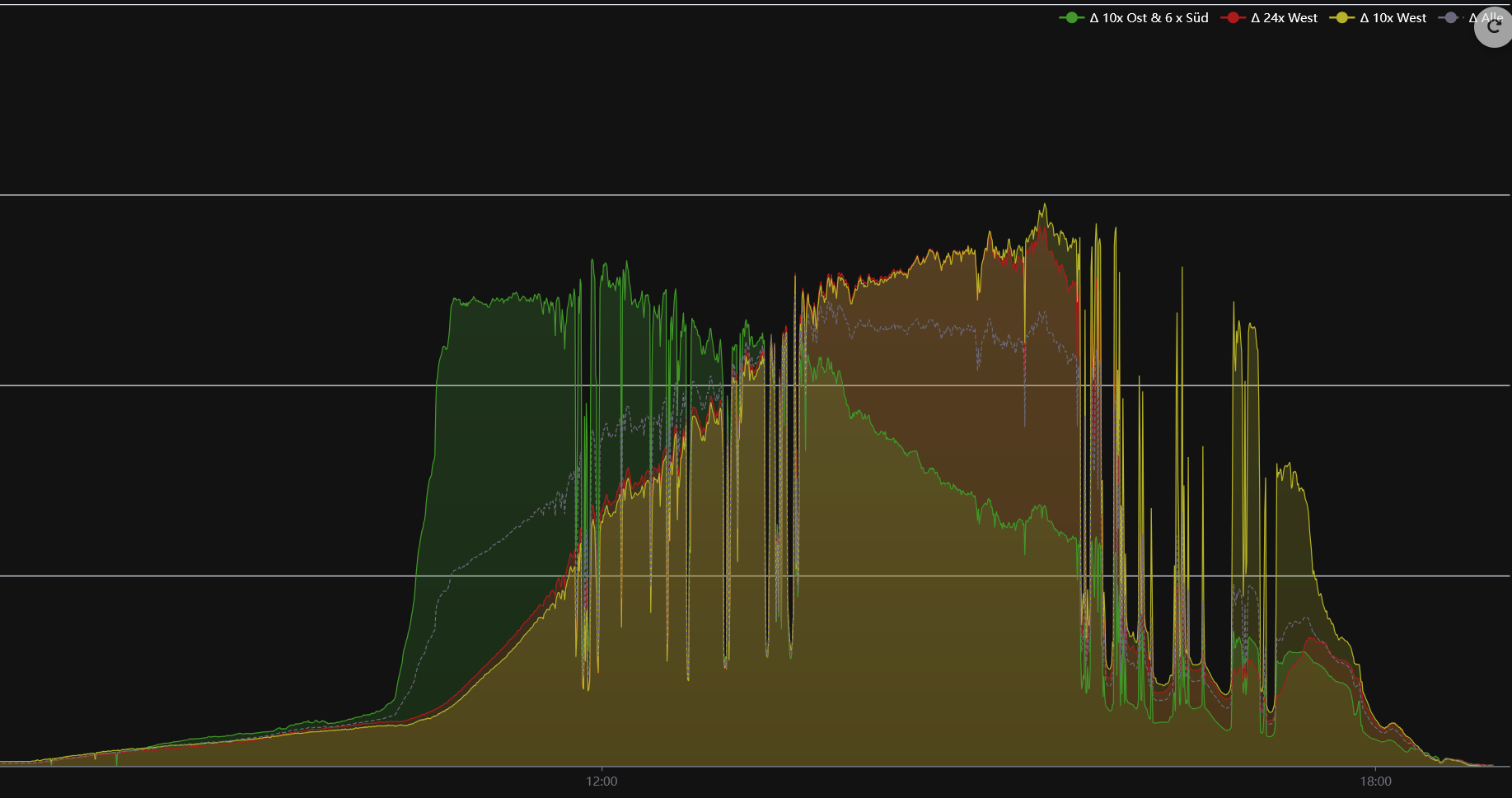Hide the '24x West' series via its label
The image size is (1512, 798).
coord(1284,18)
